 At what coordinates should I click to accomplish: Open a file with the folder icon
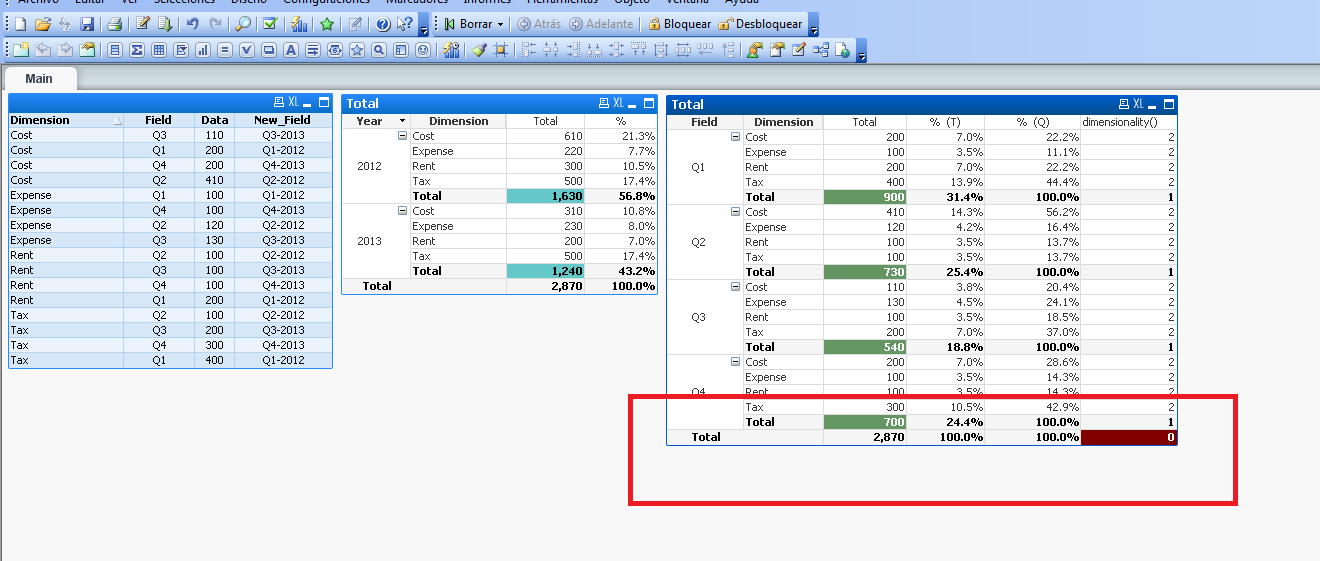pyautogui.click(x=43, y=24)
